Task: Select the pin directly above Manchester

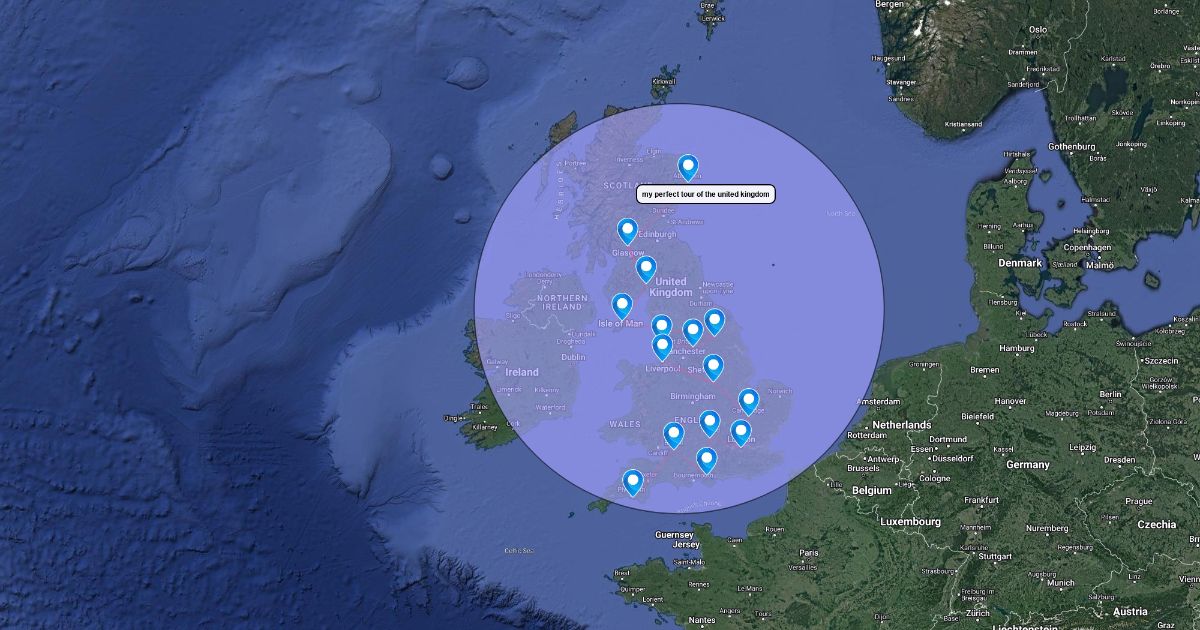Action: pos(692,331)
